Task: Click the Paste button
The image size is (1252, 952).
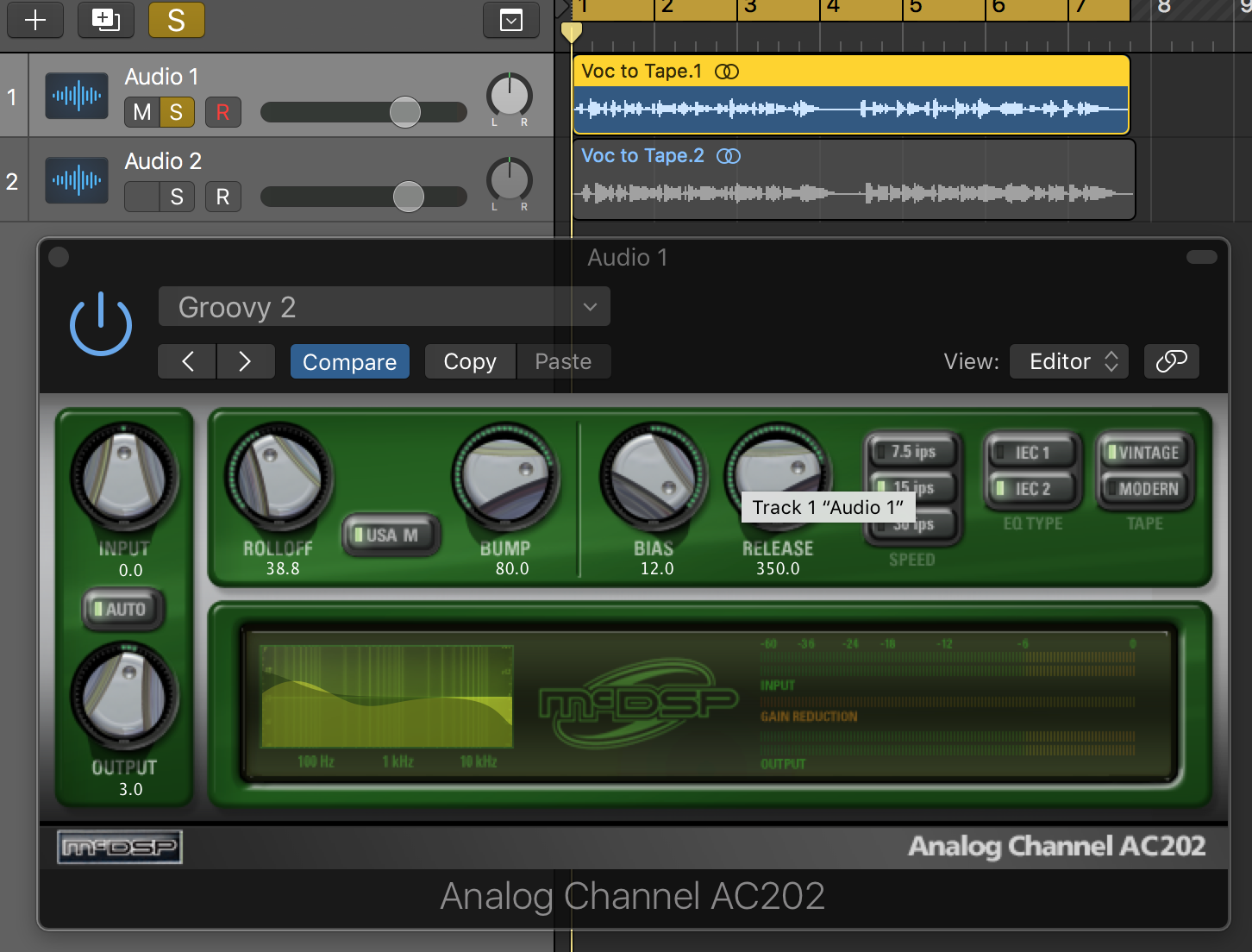Action: [x=564, y=361]
